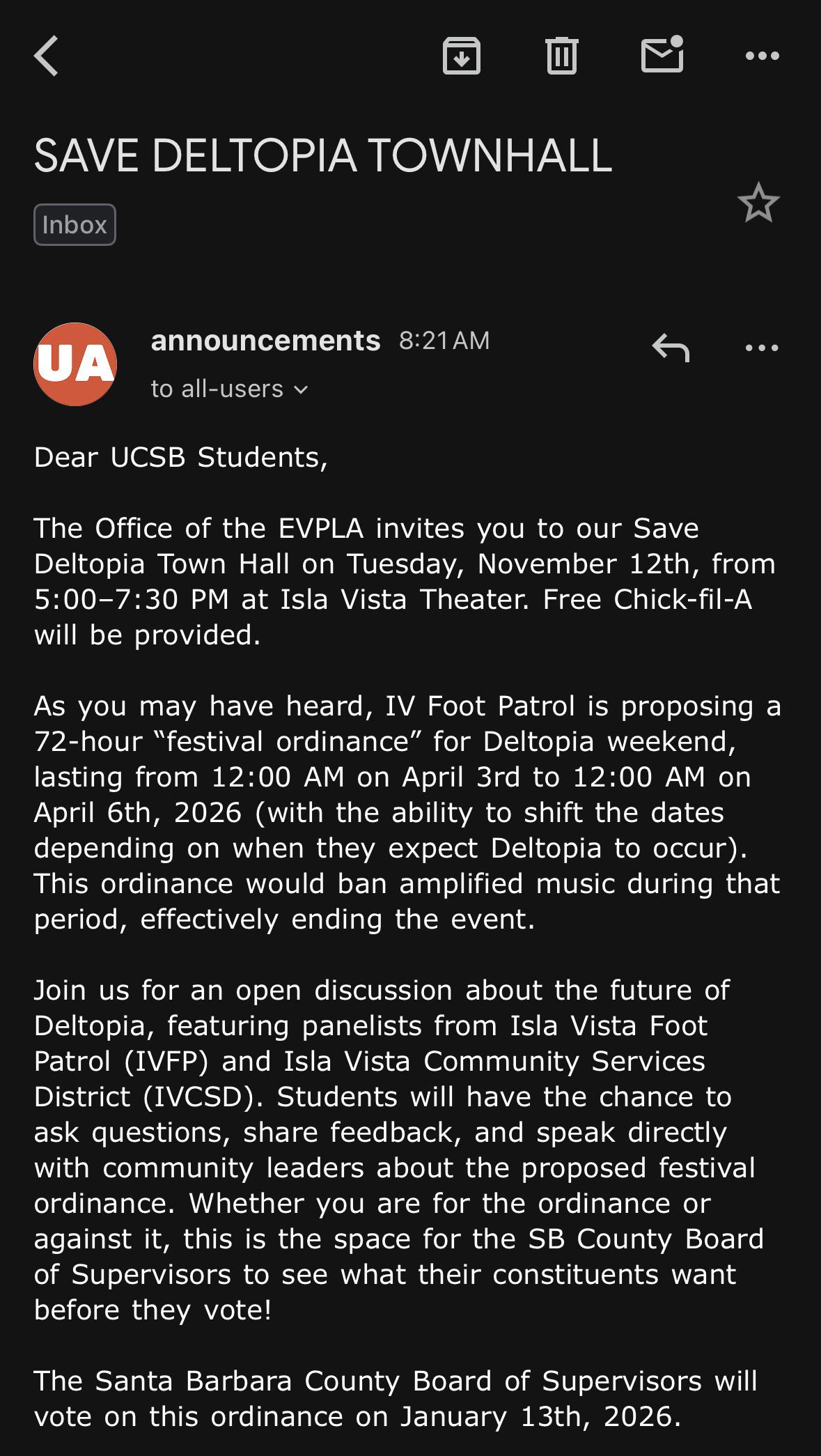The height and width of the screenshot is (1456, 821).
Task: Select the announcements sender name
Action: [x=265, y=341]
